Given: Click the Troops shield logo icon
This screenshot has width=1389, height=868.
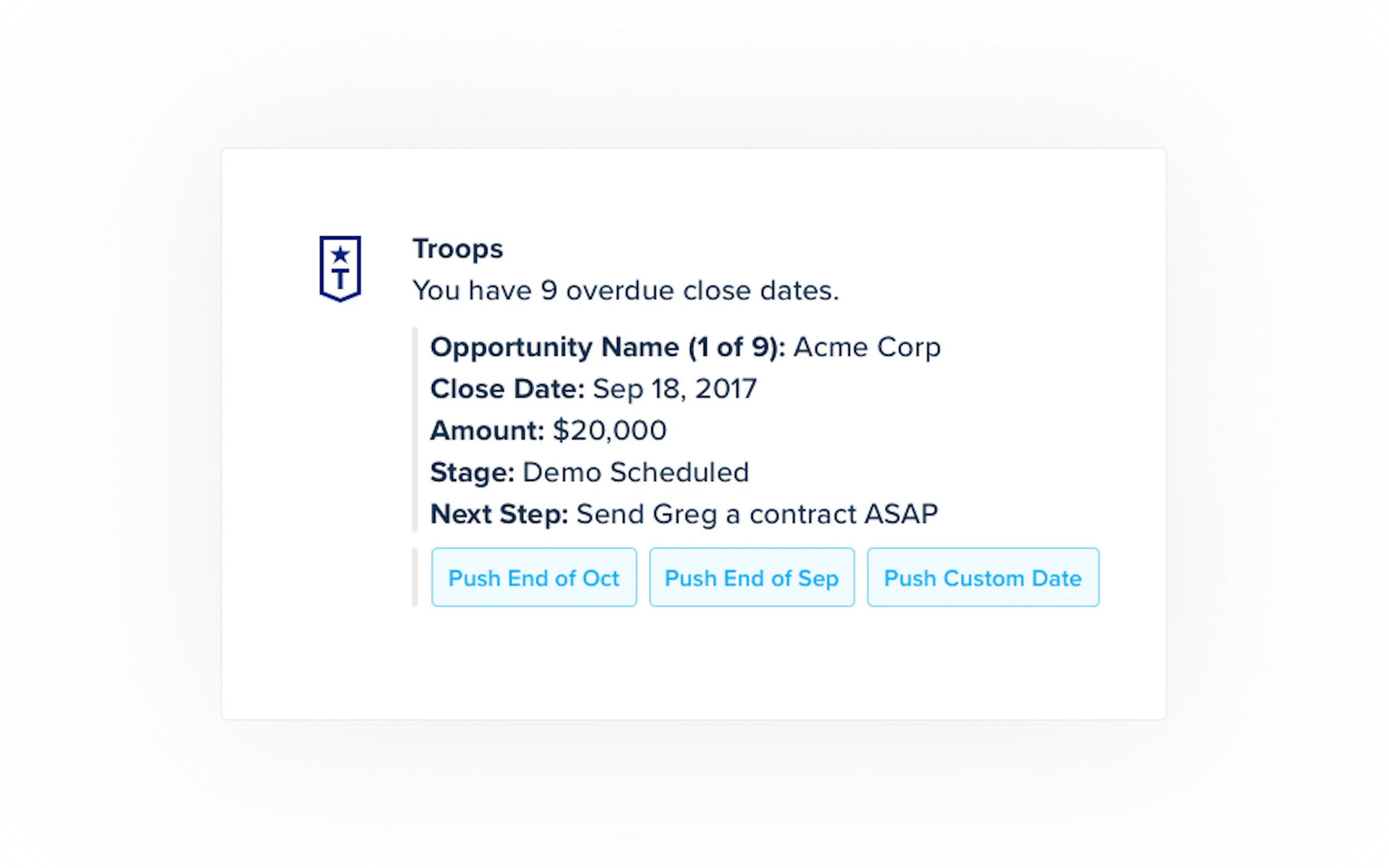Looking at the screenshot, I should tap(340, 269).
